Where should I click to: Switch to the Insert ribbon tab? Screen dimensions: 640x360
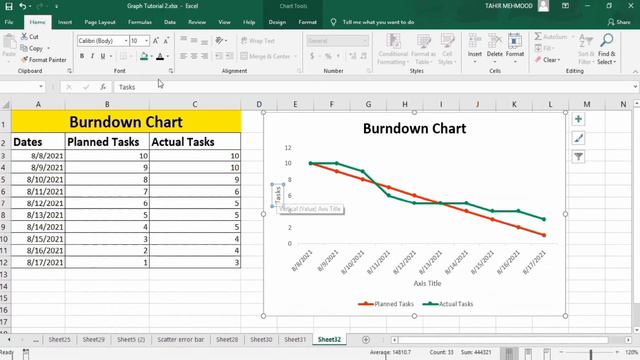[x=65, y=22]
